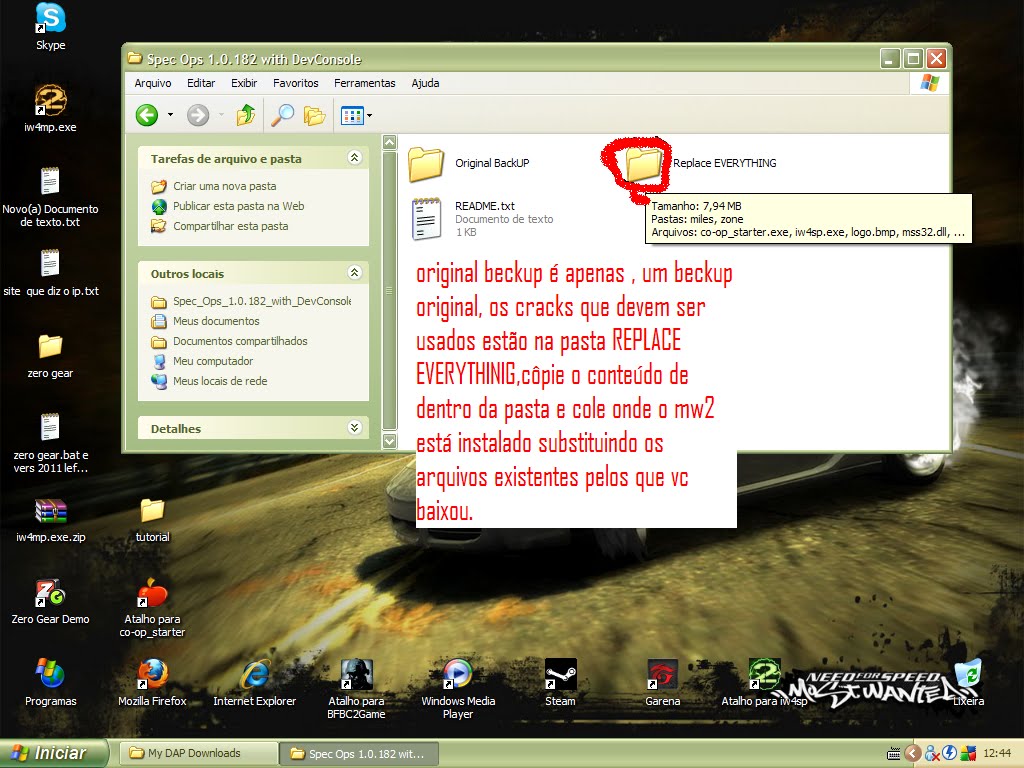The height and width of the screenshot is (768, 1024).
Task: Select the Steam desktop shortcut
Action: point(560,683)
